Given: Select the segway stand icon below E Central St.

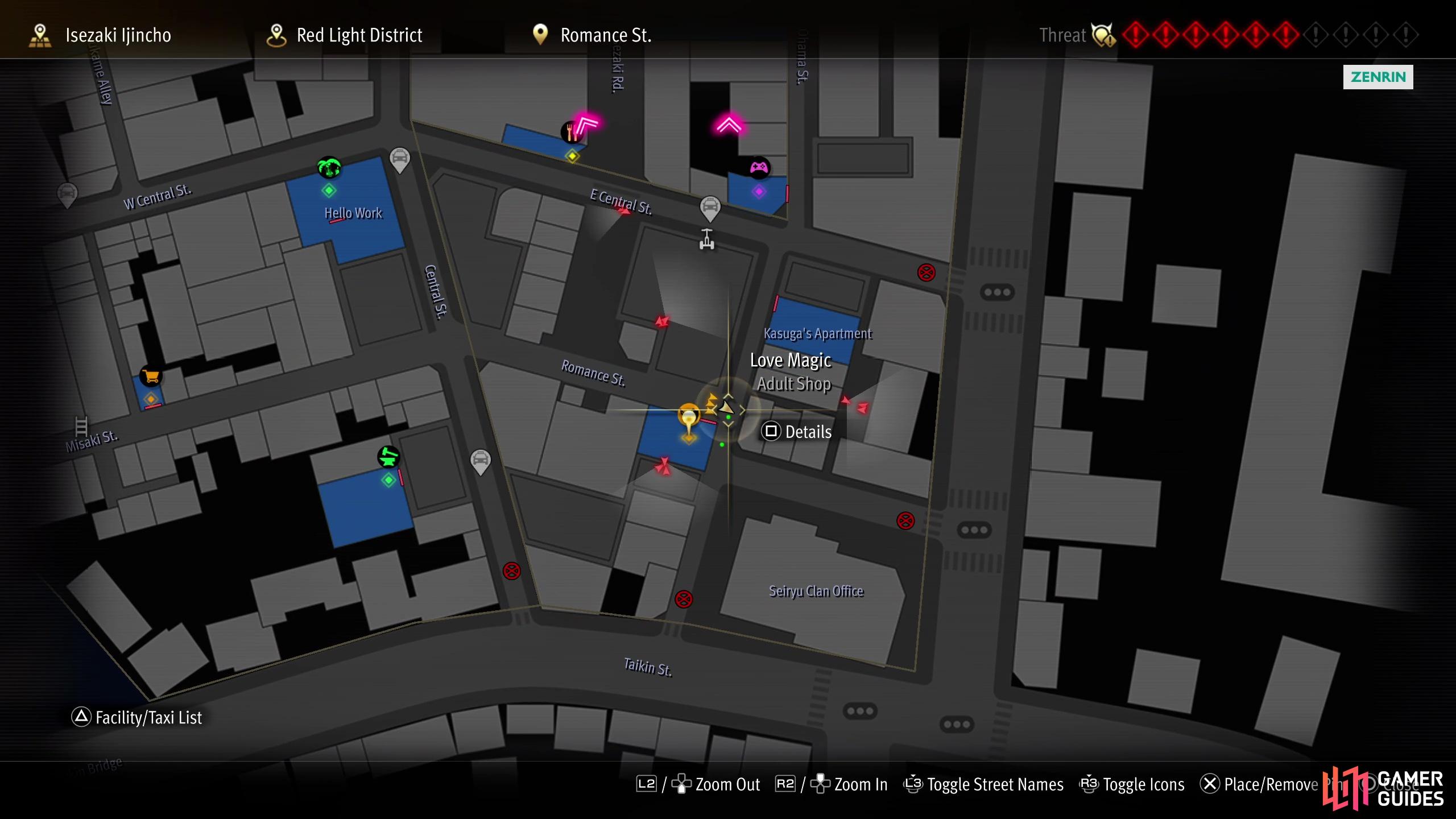Looking at the screenshot, I should (707, 239).
